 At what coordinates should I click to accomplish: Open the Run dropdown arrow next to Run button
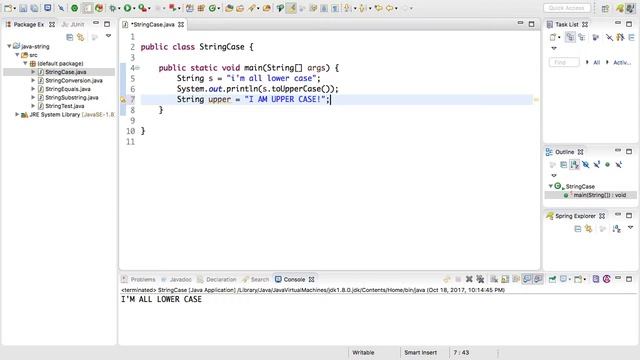pos(134,8)
